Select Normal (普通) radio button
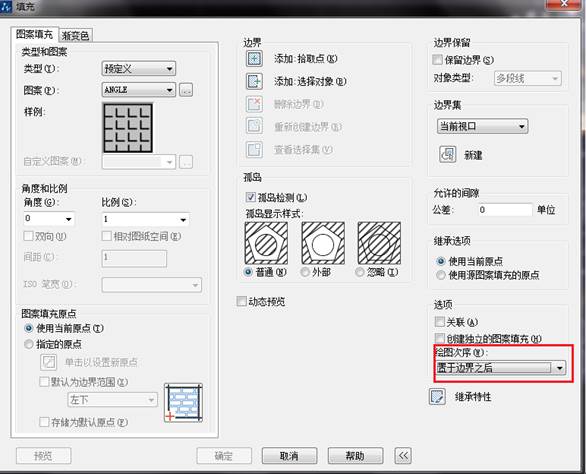The width and height of the screenshot is (586, 474). coord(248,272)
